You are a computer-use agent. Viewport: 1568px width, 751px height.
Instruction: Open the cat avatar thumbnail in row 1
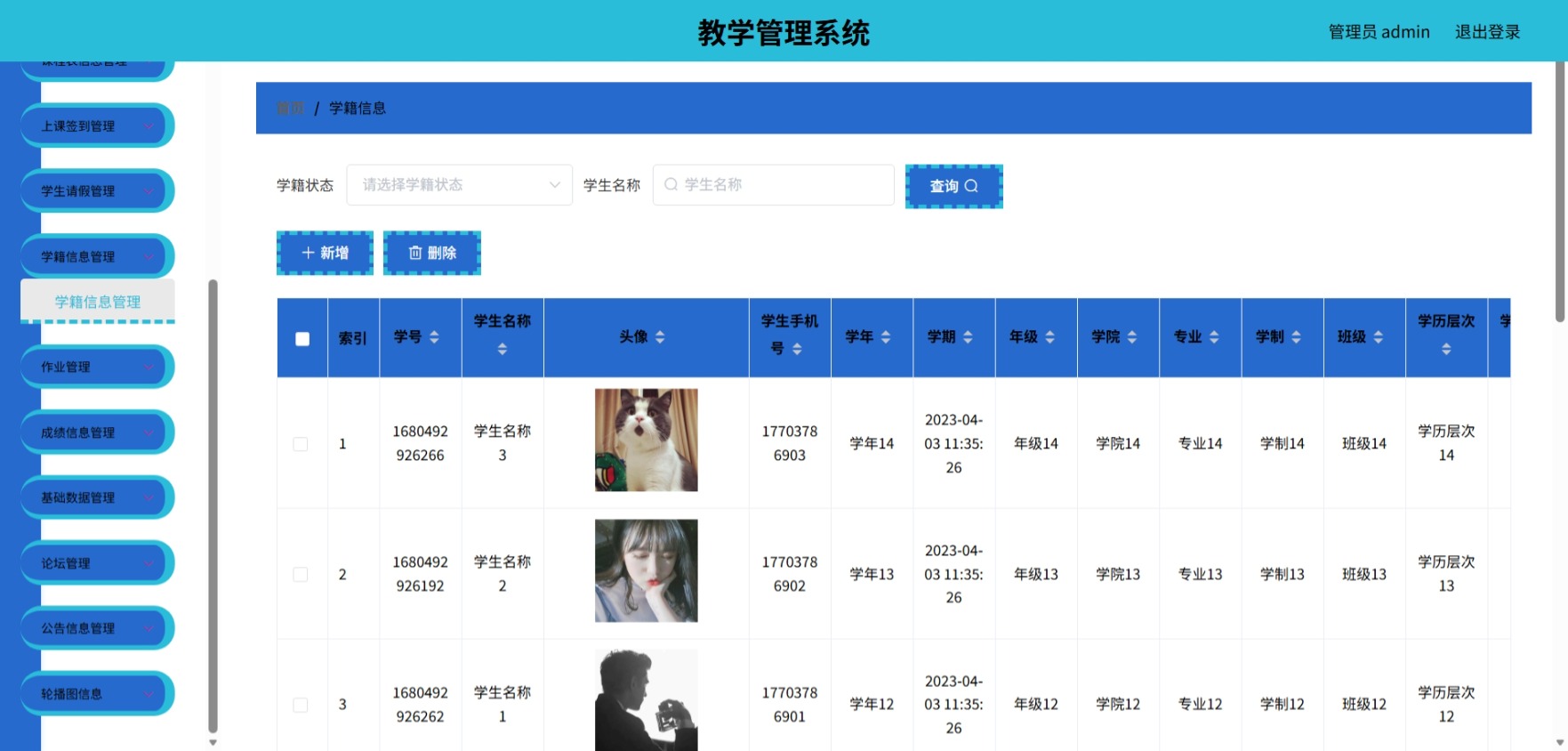[646, 440]
